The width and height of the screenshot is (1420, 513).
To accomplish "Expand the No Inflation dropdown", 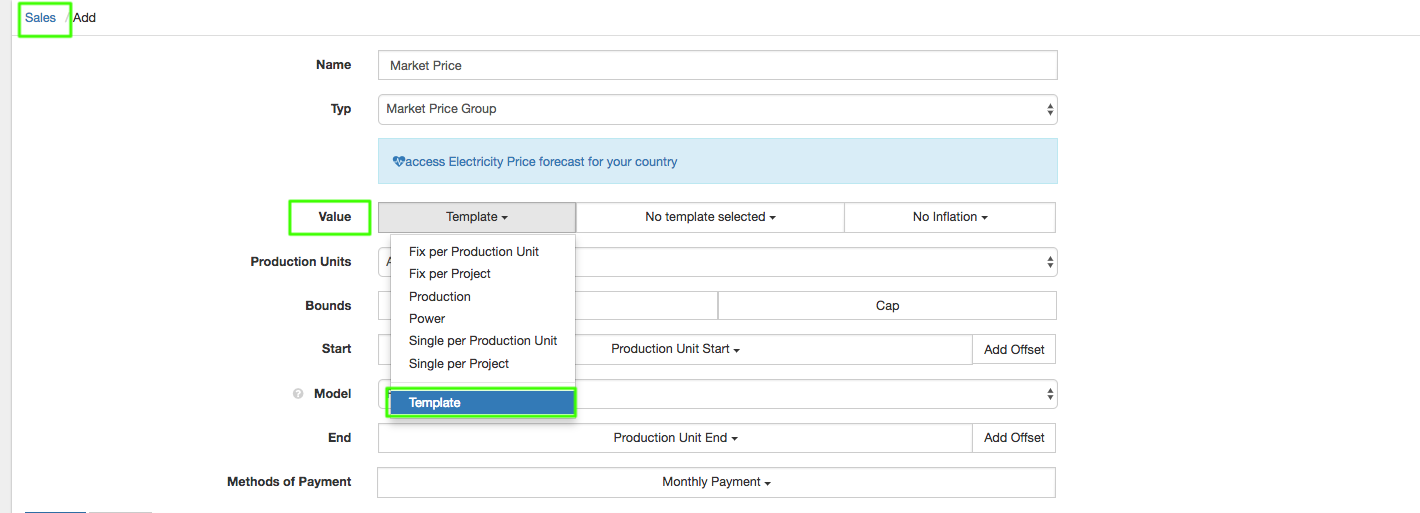I will pos(949,217).
